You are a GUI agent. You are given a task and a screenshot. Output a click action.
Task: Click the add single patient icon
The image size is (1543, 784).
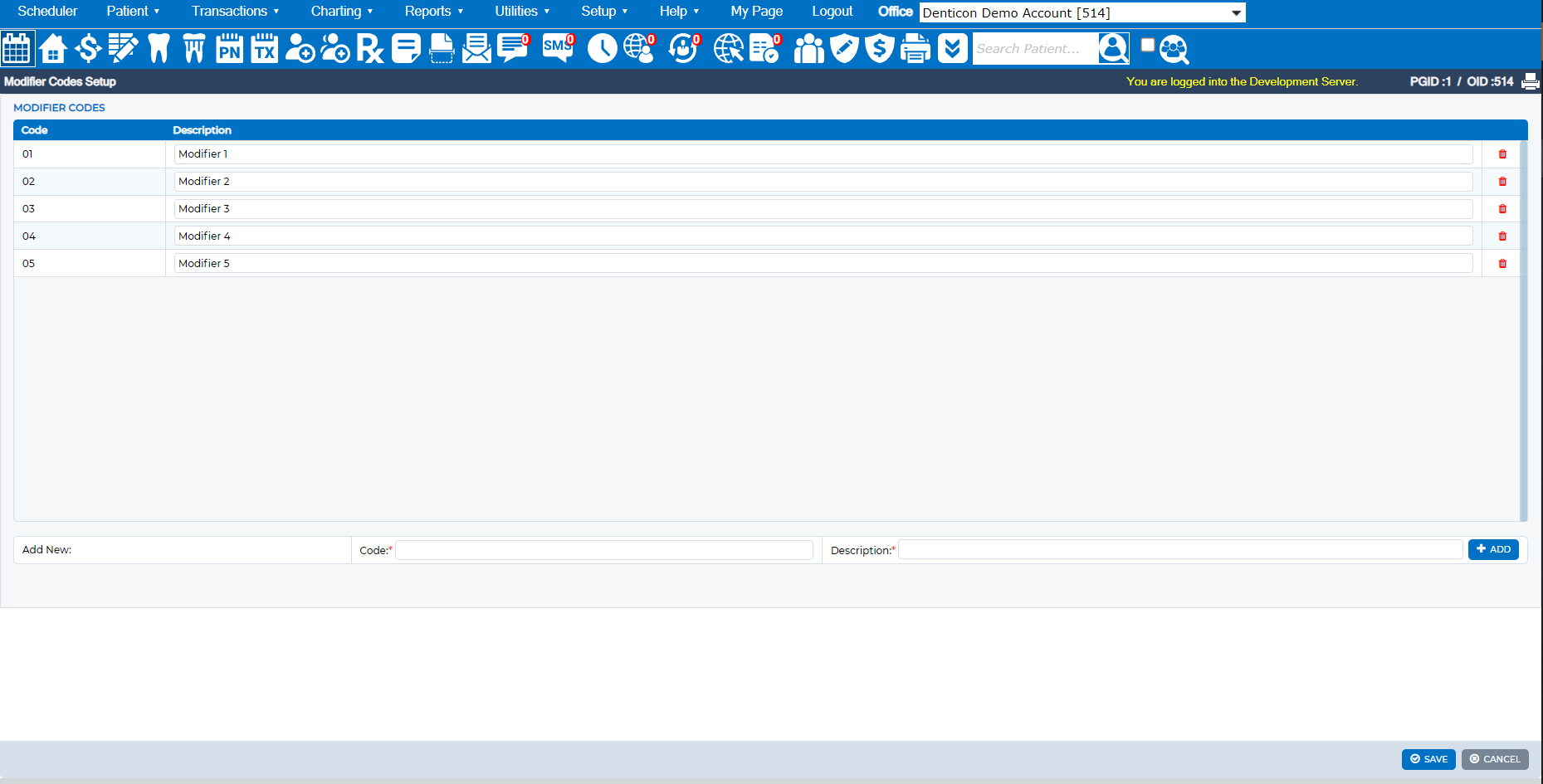click(300, 48)
